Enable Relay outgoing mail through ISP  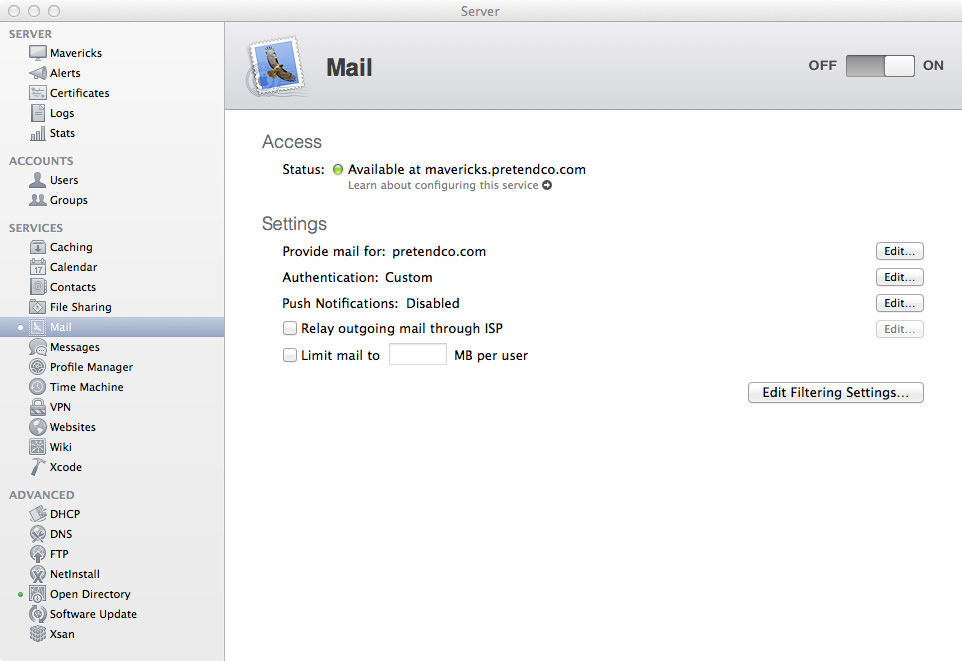290,328
